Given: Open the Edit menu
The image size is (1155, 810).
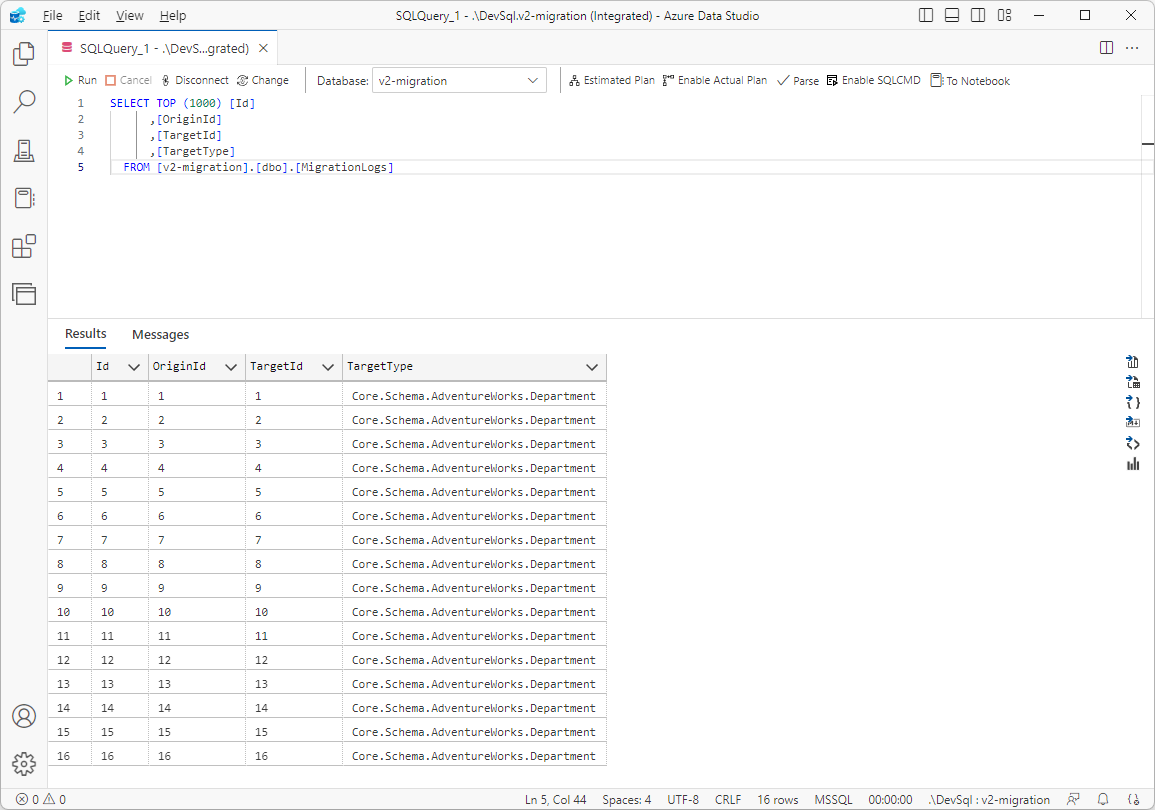Looking at the screenshot, I should pyautogui.click(x=89, y=15).
